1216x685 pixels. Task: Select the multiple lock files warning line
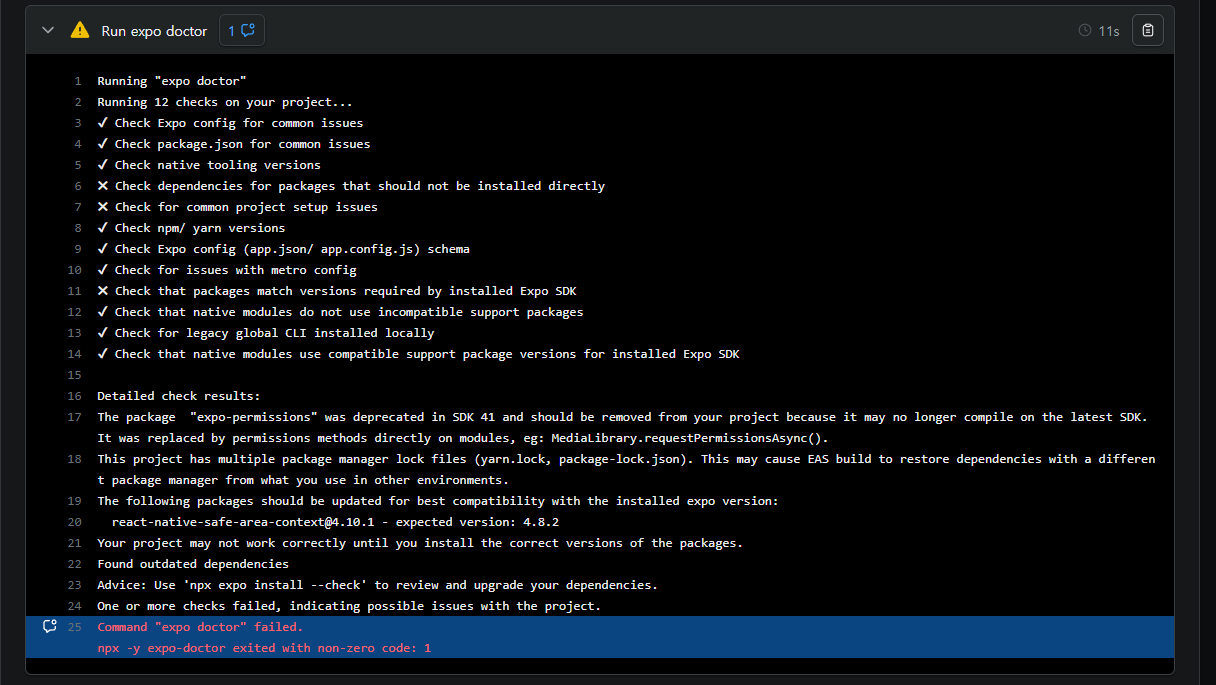click(626, 469)
